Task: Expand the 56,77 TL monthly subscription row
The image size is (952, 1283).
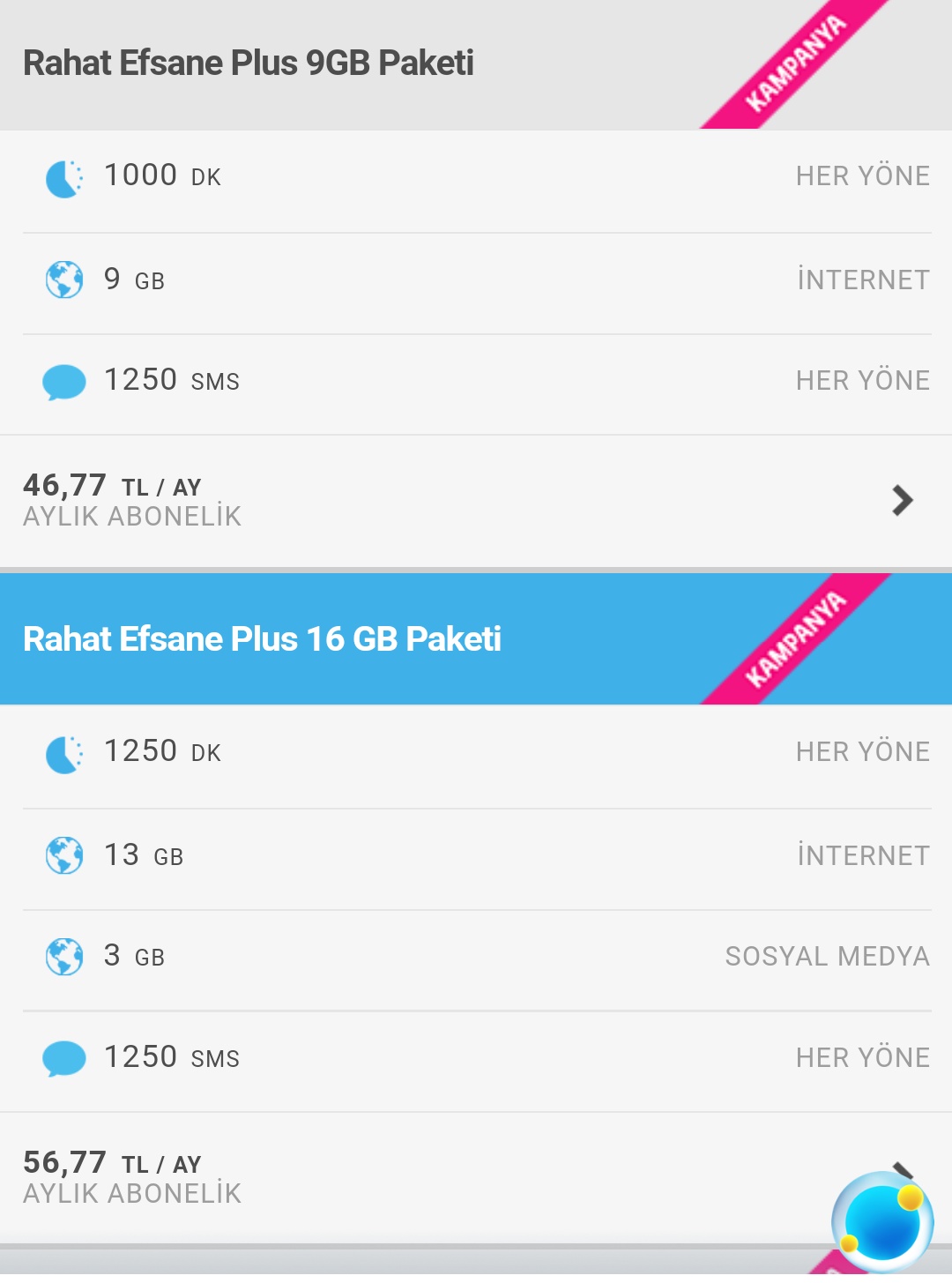Action: 476,1177
